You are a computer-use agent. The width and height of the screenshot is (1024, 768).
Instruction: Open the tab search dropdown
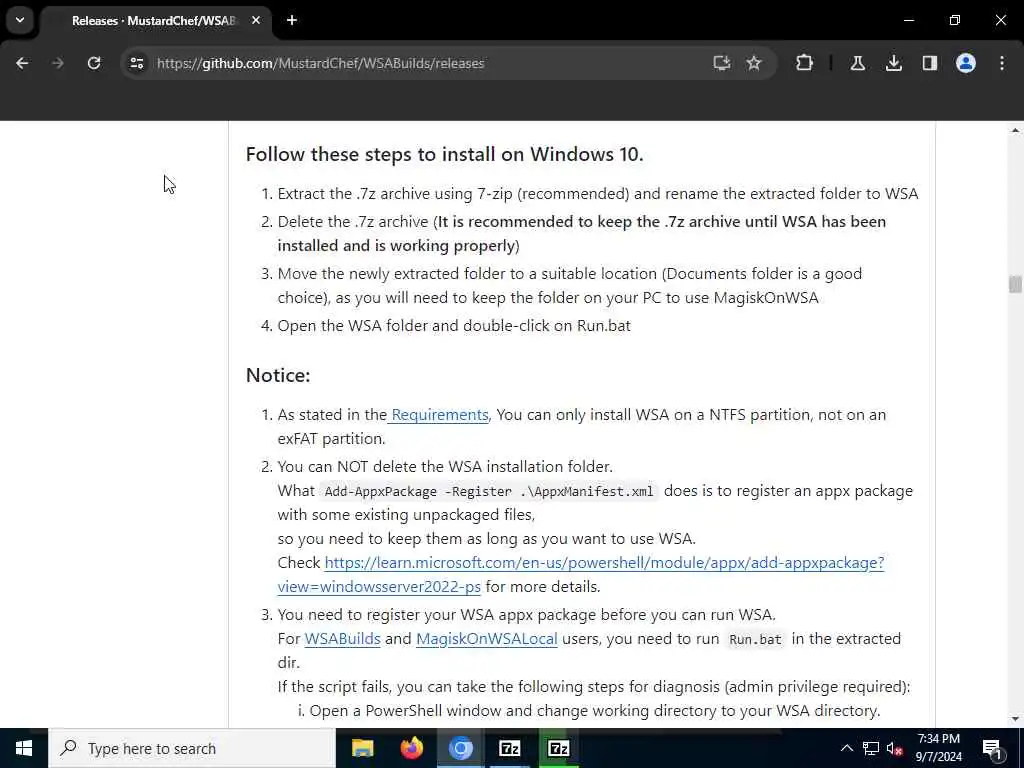click(x=20, y=20)
